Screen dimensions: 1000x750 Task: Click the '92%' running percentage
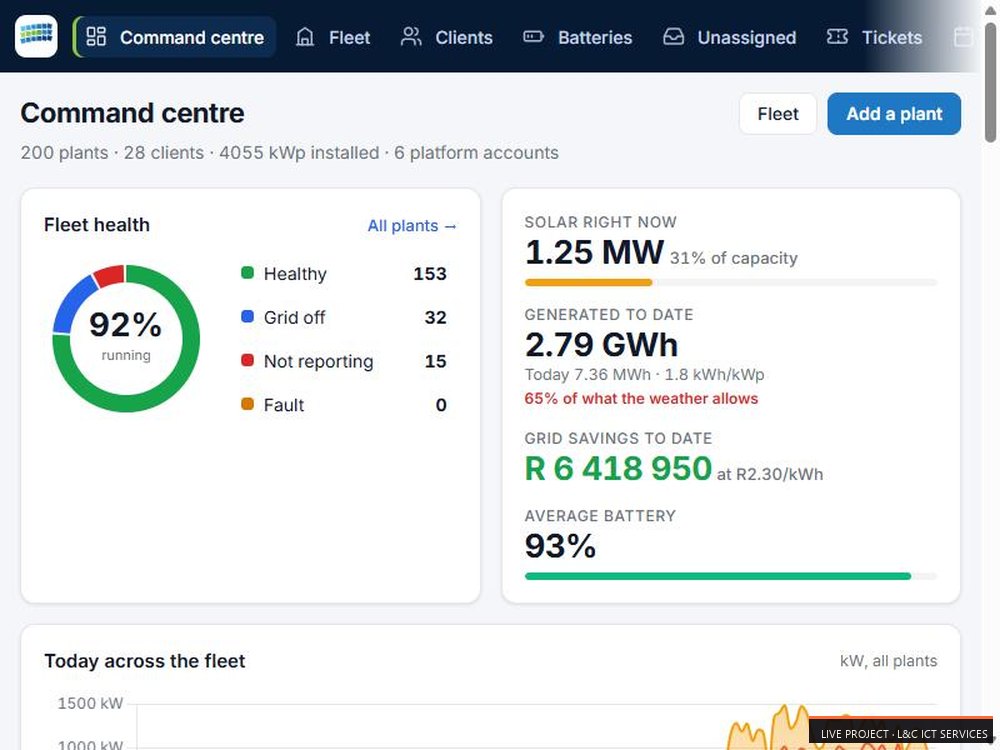pos(126,325)
